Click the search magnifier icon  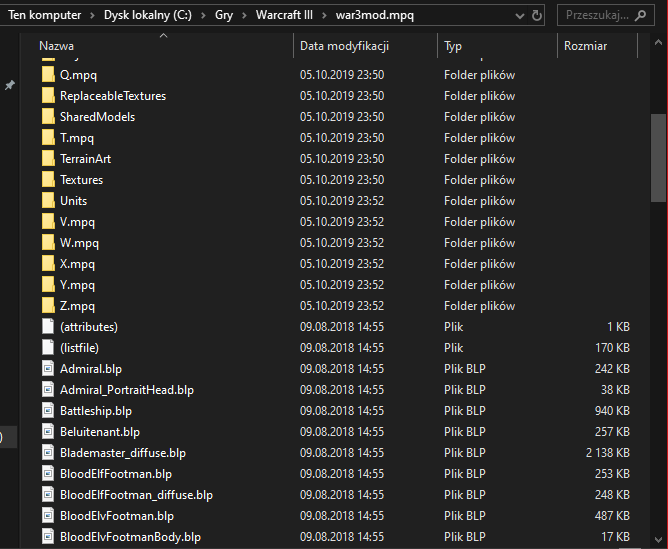[640, 15]
